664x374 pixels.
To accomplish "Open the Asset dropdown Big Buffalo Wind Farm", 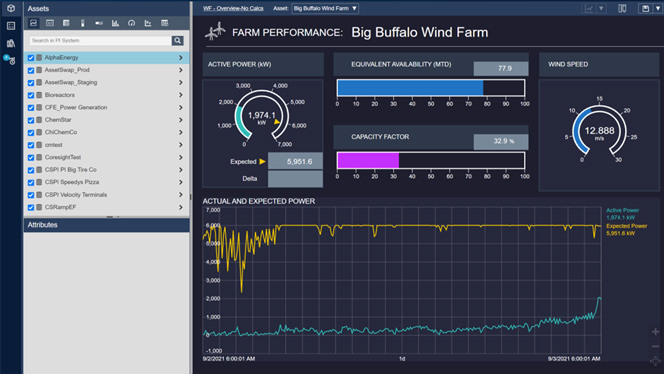I will pyautogui.click(x=325, y=8).
